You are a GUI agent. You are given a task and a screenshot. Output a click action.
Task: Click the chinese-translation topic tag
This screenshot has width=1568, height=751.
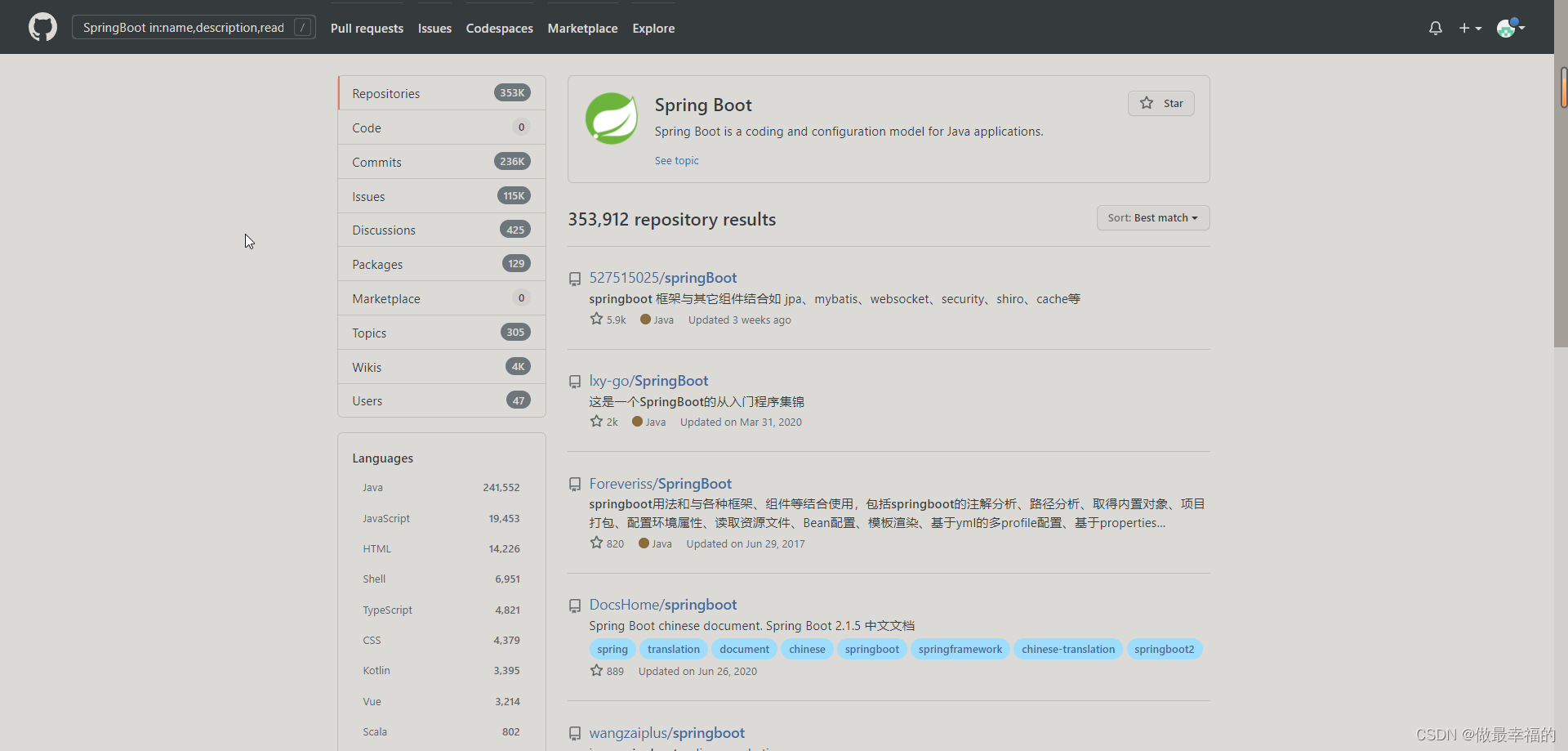[1068, 649]
